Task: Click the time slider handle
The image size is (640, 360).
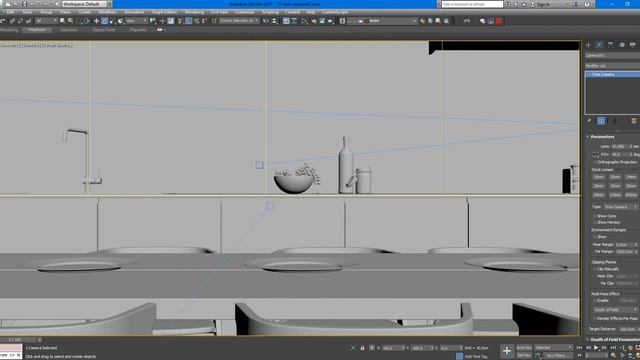Action: (18, 340)
